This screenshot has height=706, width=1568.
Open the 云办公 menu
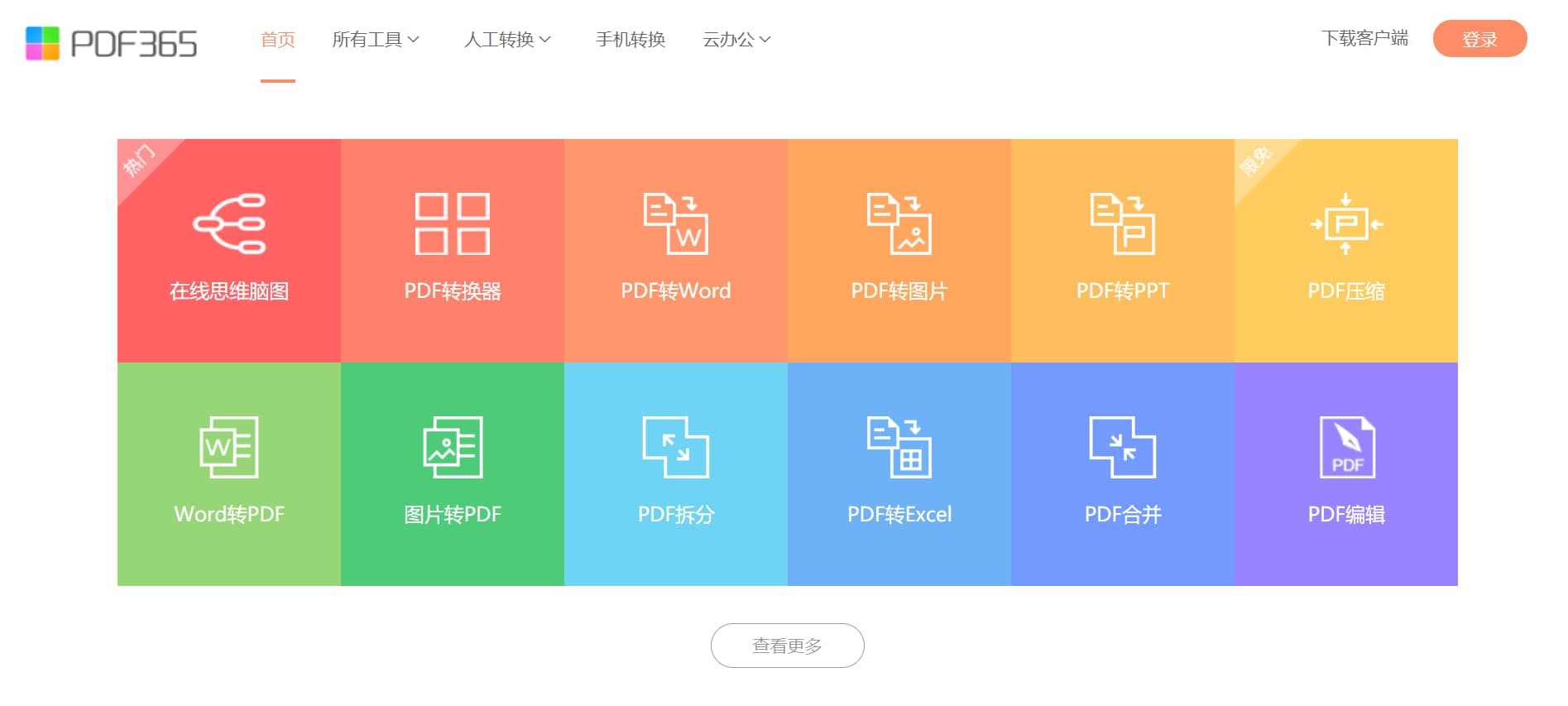click(x=736, y=40)
